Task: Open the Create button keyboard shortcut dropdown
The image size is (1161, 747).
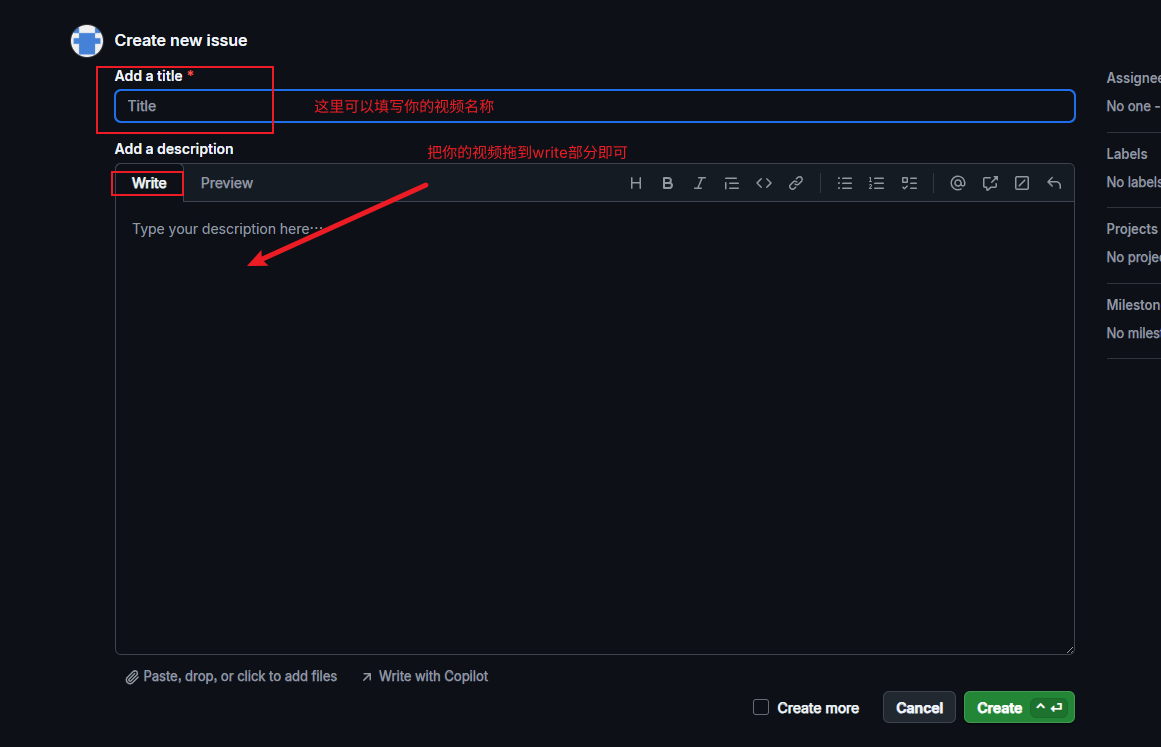Action: point(1048,707)
